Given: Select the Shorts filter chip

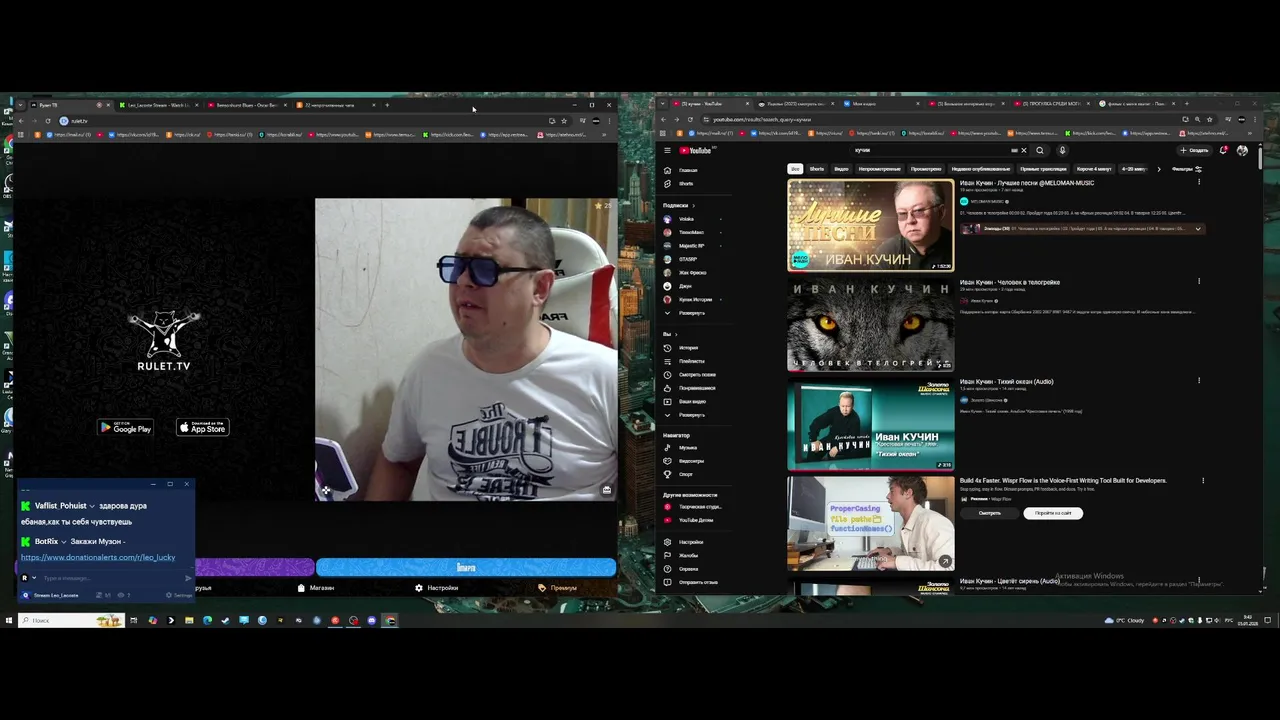Looking at the screenshot, I should pos(817,169).
